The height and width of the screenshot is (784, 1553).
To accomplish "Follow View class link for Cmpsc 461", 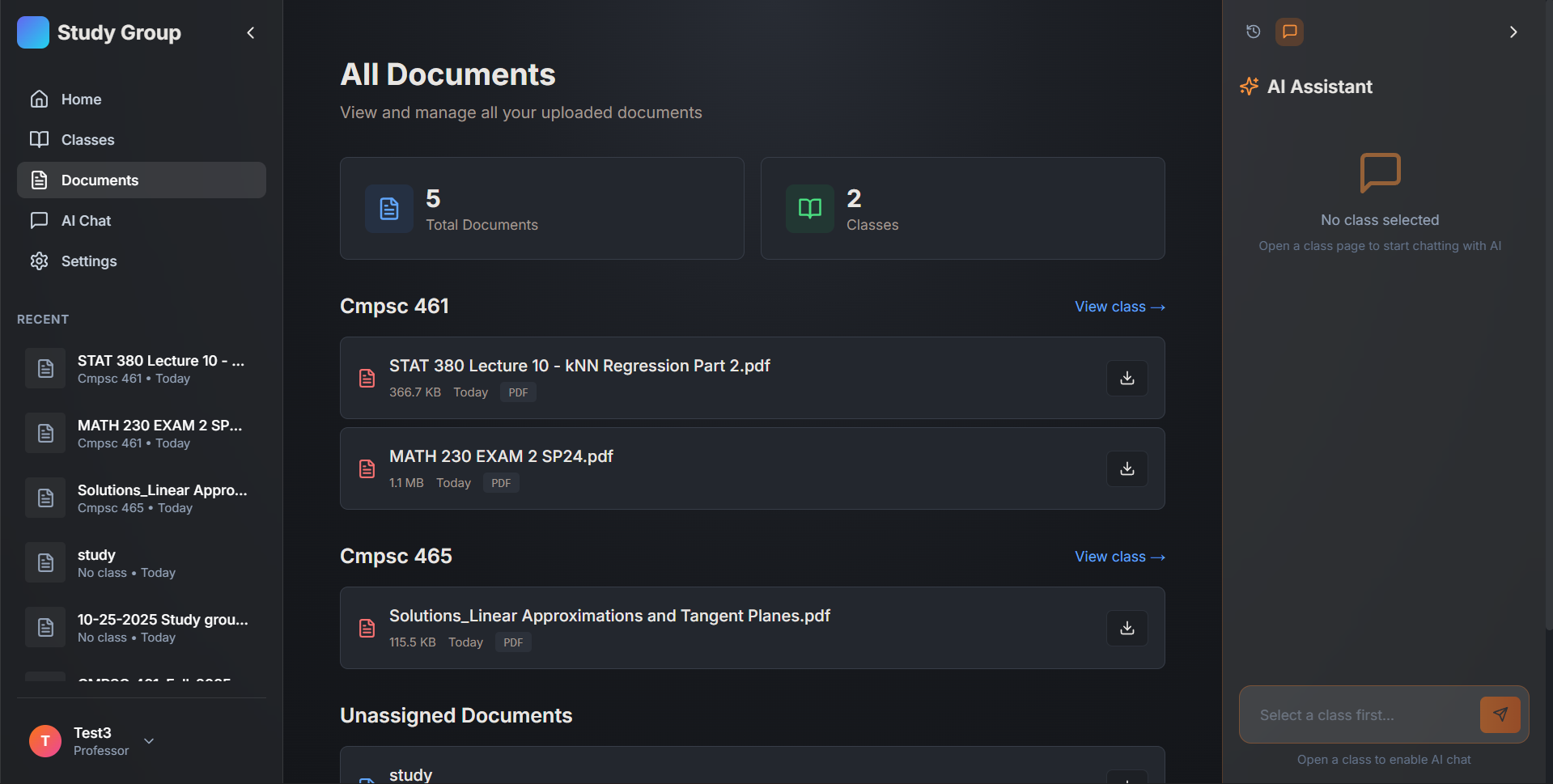I will (x=1120, y=307).
